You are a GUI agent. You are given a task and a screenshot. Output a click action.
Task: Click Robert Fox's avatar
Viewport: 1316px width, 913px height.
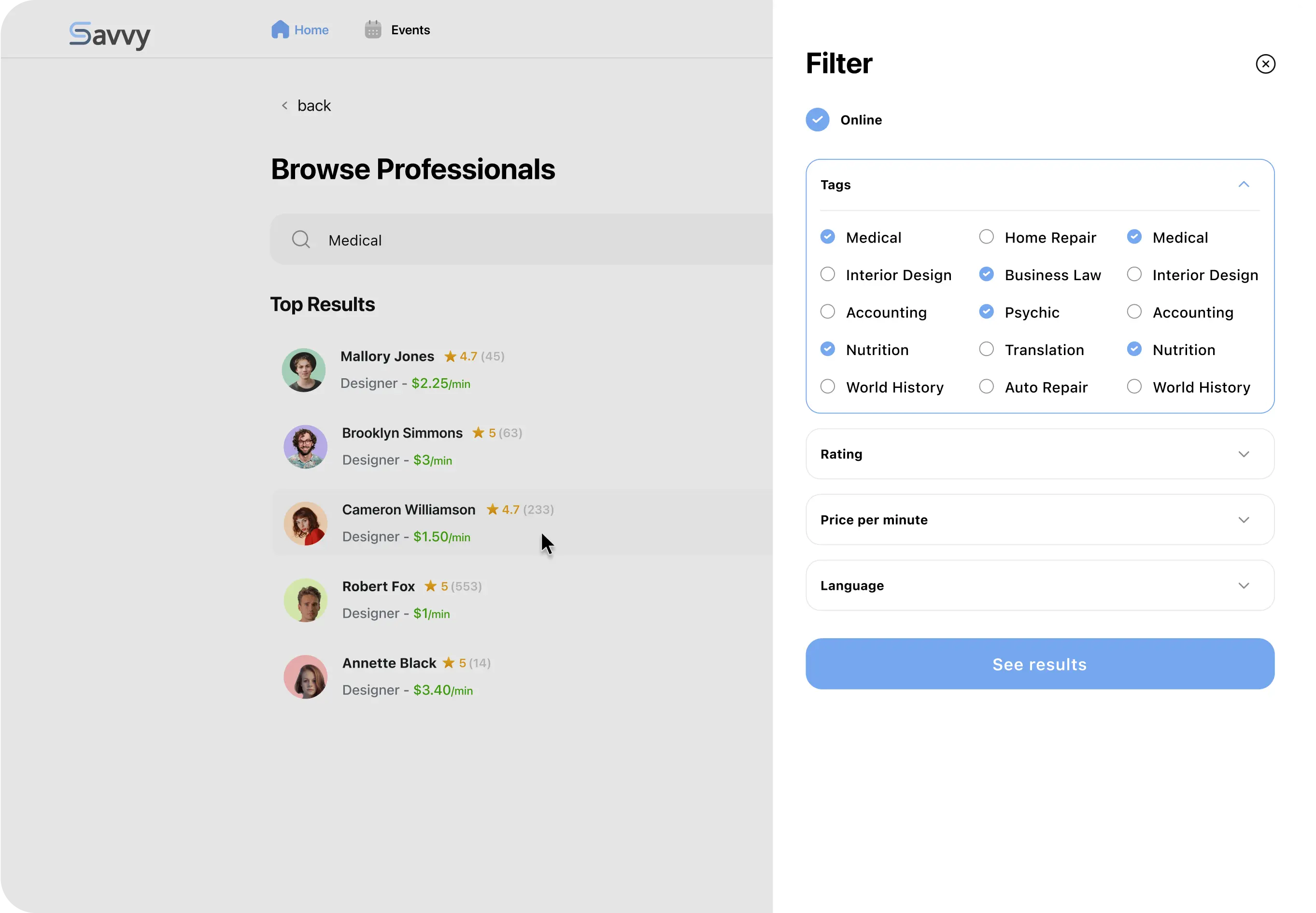(305, 600)
